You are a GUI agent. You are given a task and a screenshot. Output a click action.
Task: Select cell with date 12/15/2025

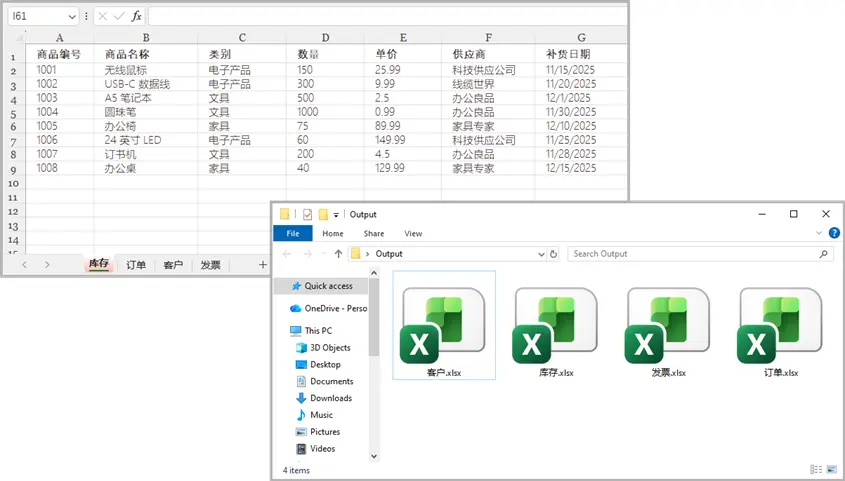coord(581,168)
